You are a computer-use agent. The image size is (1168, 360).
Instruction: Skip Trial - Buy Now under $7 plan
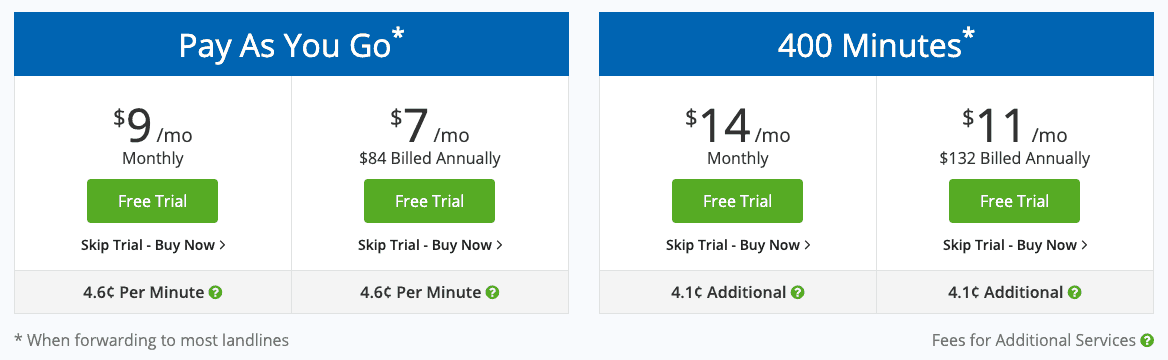click(x=430, y=245)
